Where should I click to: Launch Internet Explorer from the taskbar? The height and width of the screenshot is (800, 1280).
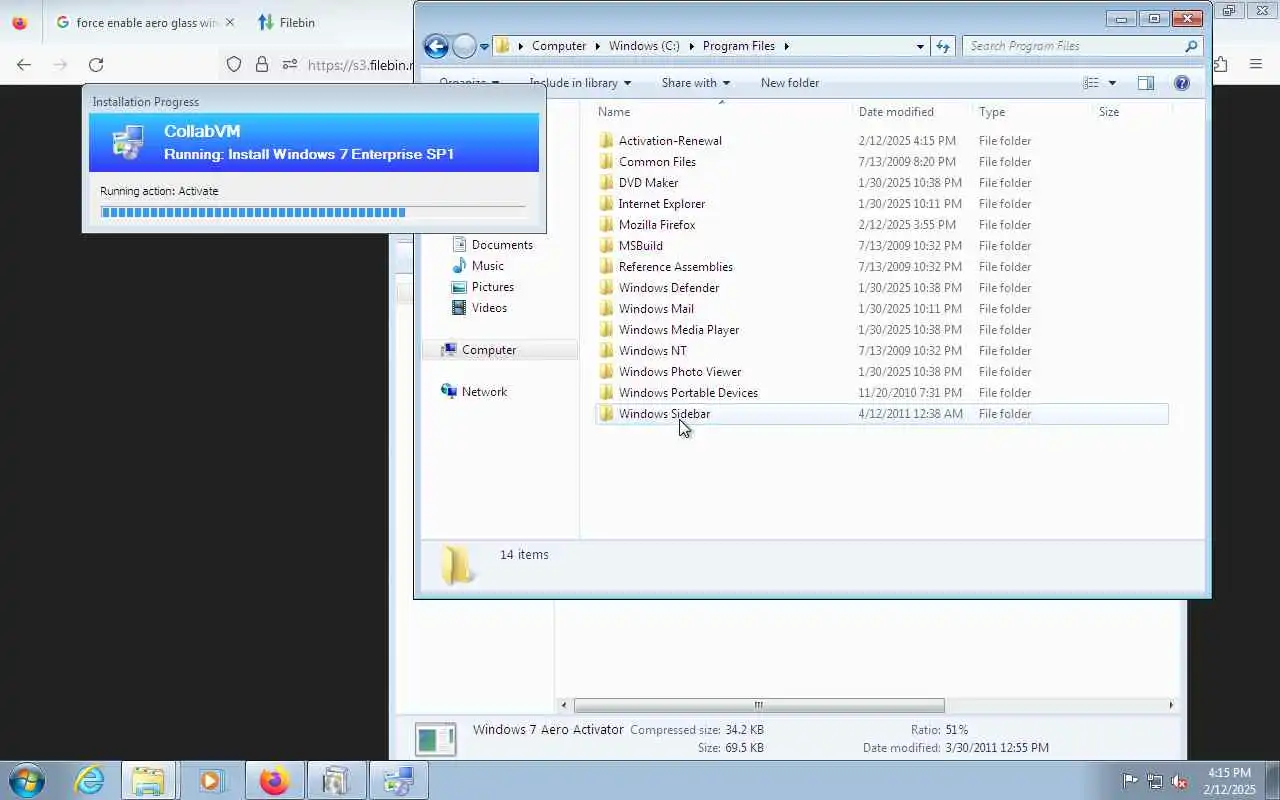[90, 780]
